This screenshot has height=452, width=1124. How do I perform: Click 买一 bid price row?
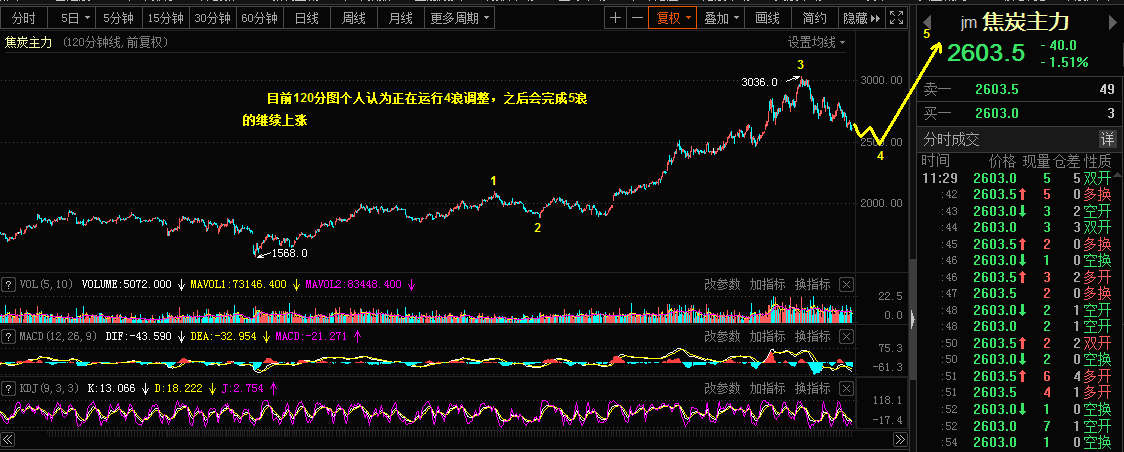pyautogui.click(x=1020, y=112)
